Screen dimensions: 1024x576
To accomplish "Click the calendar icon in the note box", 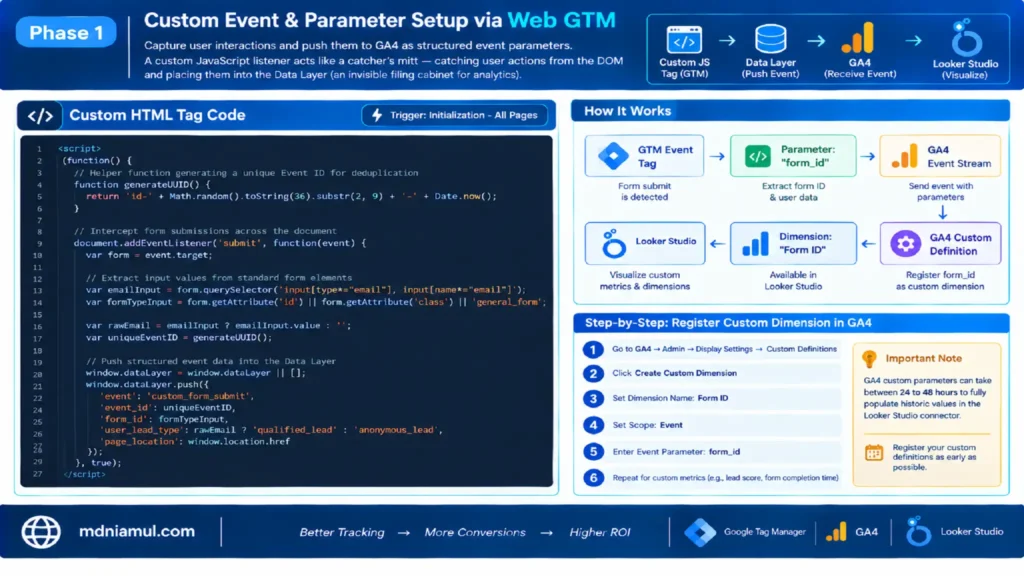I will [x=874, y=453].
